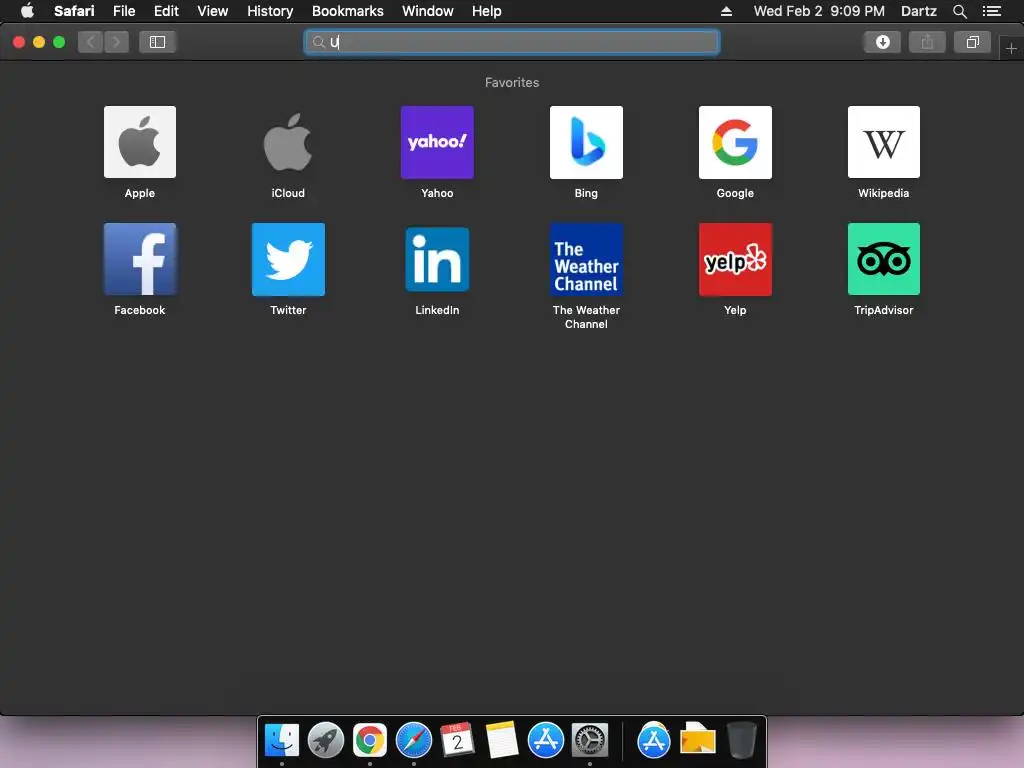Click the Share toolbar button

click(927, 42)
